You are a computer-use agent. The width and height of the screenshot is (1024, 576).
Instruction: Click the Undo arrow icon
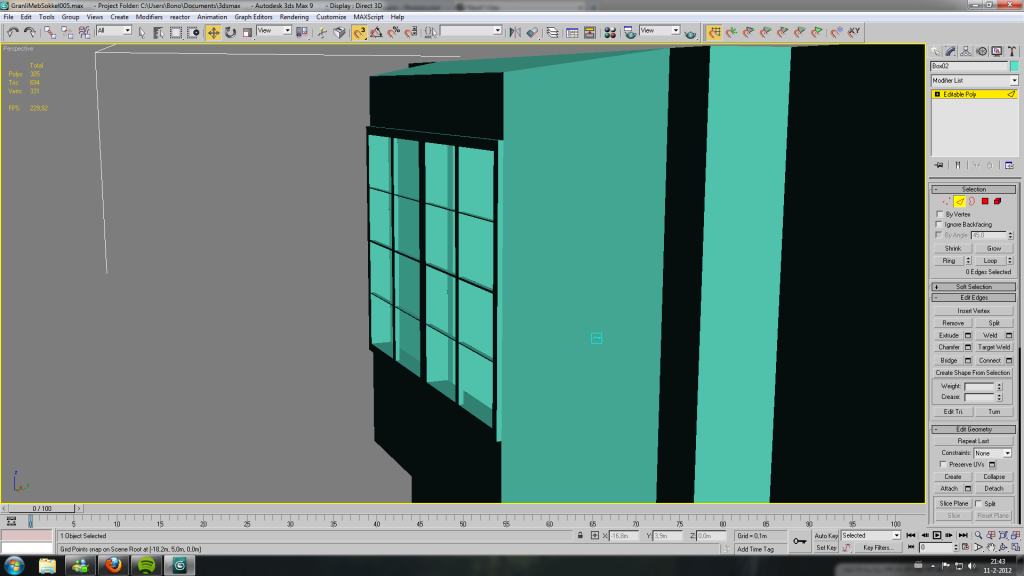12,32
